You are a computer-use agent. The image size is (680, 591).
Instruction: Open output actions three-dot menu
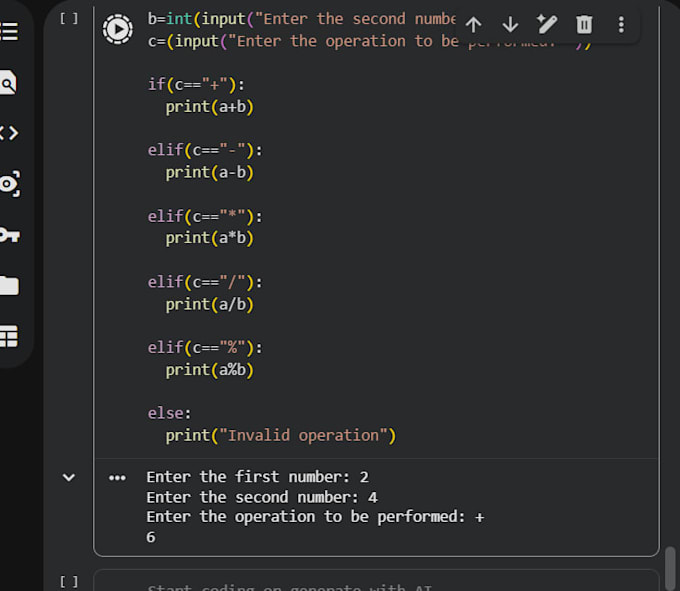coord(117,478)
